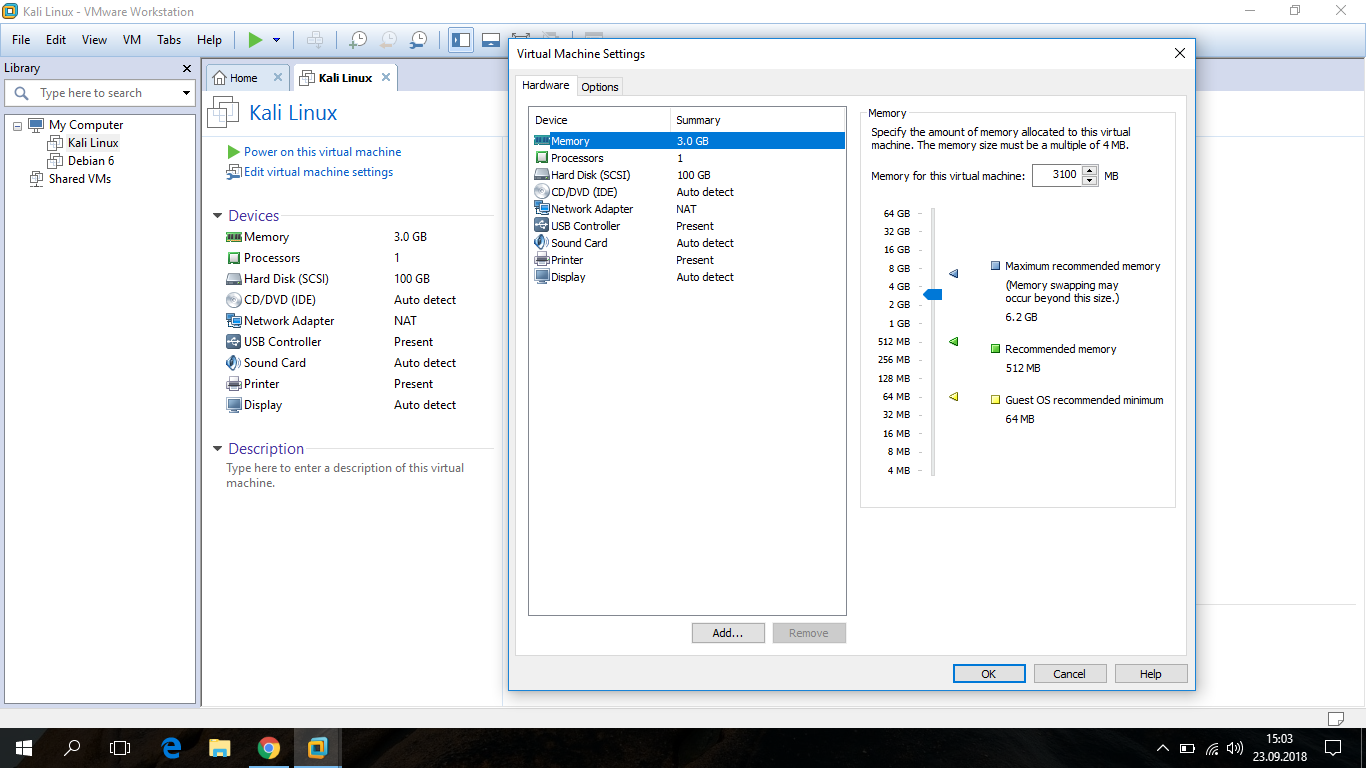Open the VM menu

point(132,40)
